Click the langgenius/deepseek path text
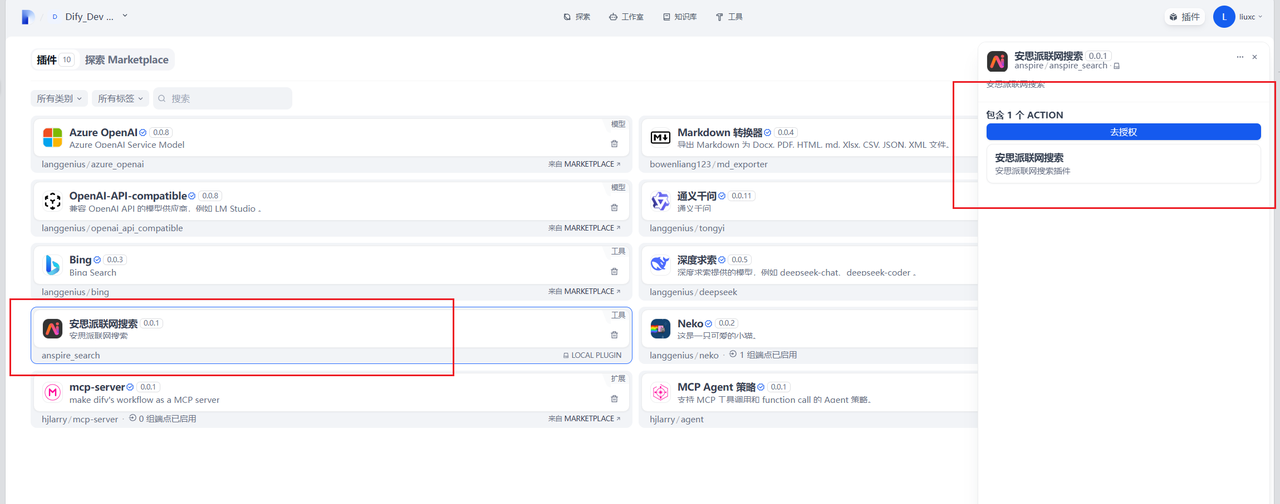Image resolution: width=1280 pixels, height=504 pixels. (693, 292)
